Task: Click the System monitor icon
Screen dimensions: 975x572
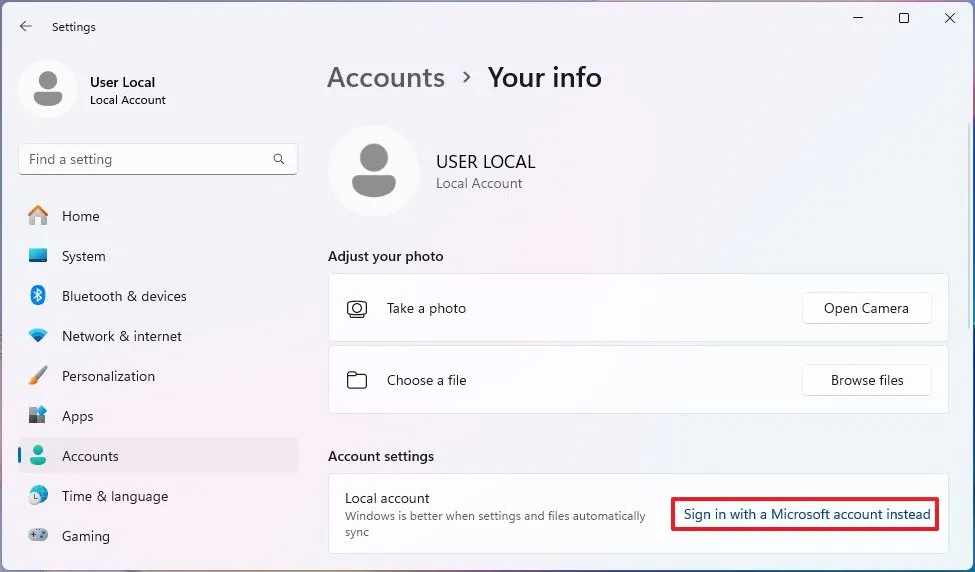Action: pos(38,256)
